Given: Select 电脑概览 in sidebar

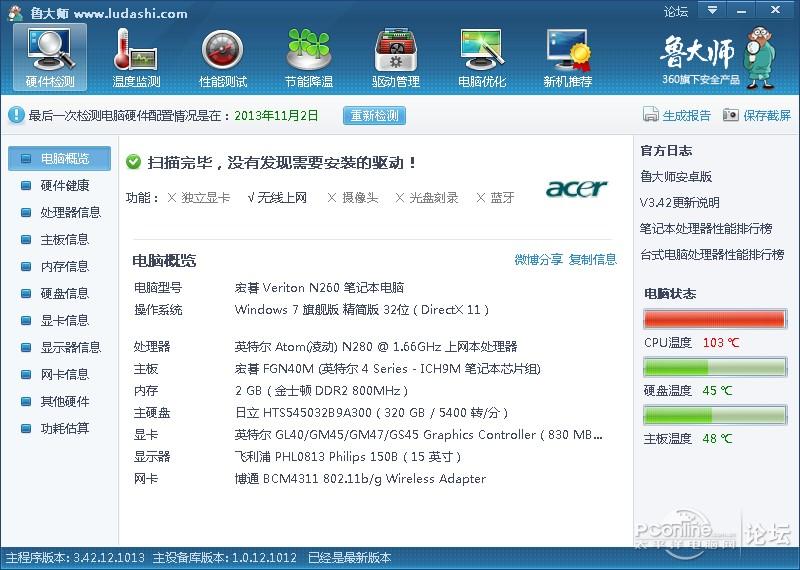Looking at the screenshot, I should (x=60, y=158).
